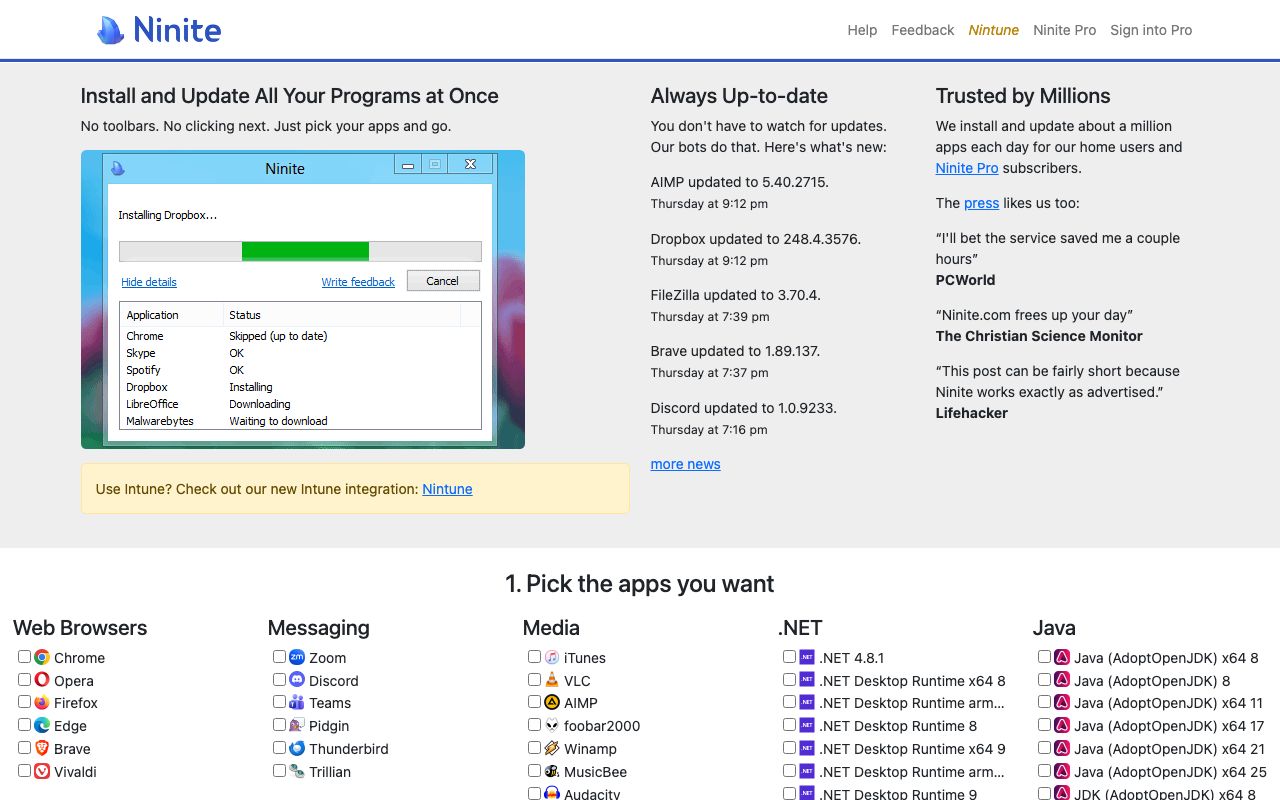Click the Chrome browser icon
The width and height of the screenshot is (1280, 800).
(42, 657)
